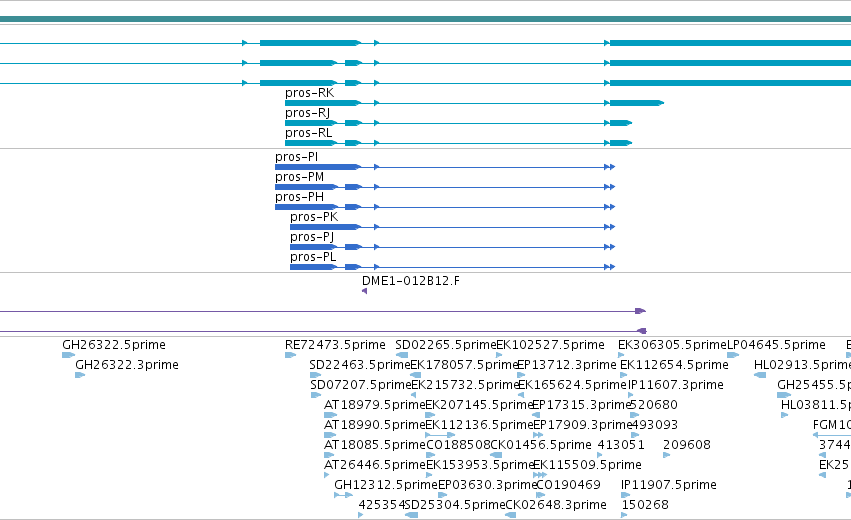Image resolution: width=851 pixels, height=520 pixels.
Task: Open the AT18990.5prime EST label
Action: click(374, 426)
